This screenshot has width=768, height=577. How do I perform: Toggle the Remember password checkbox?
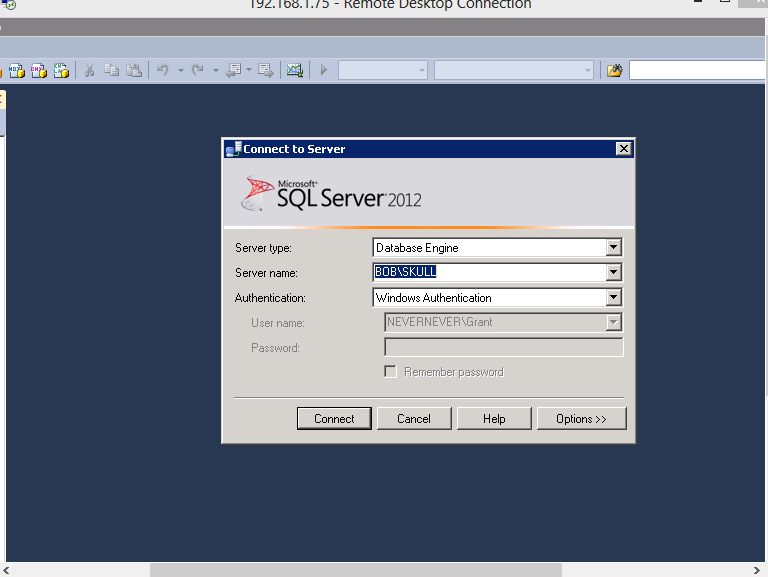[390, 372]
